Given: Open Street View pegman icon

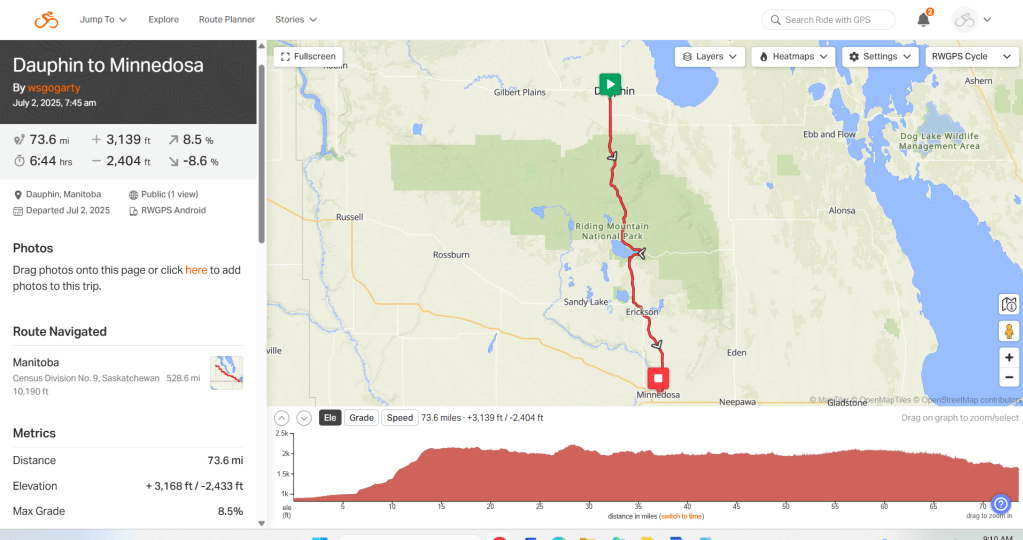Looking at the screenshot, I should coord(1009,331).
